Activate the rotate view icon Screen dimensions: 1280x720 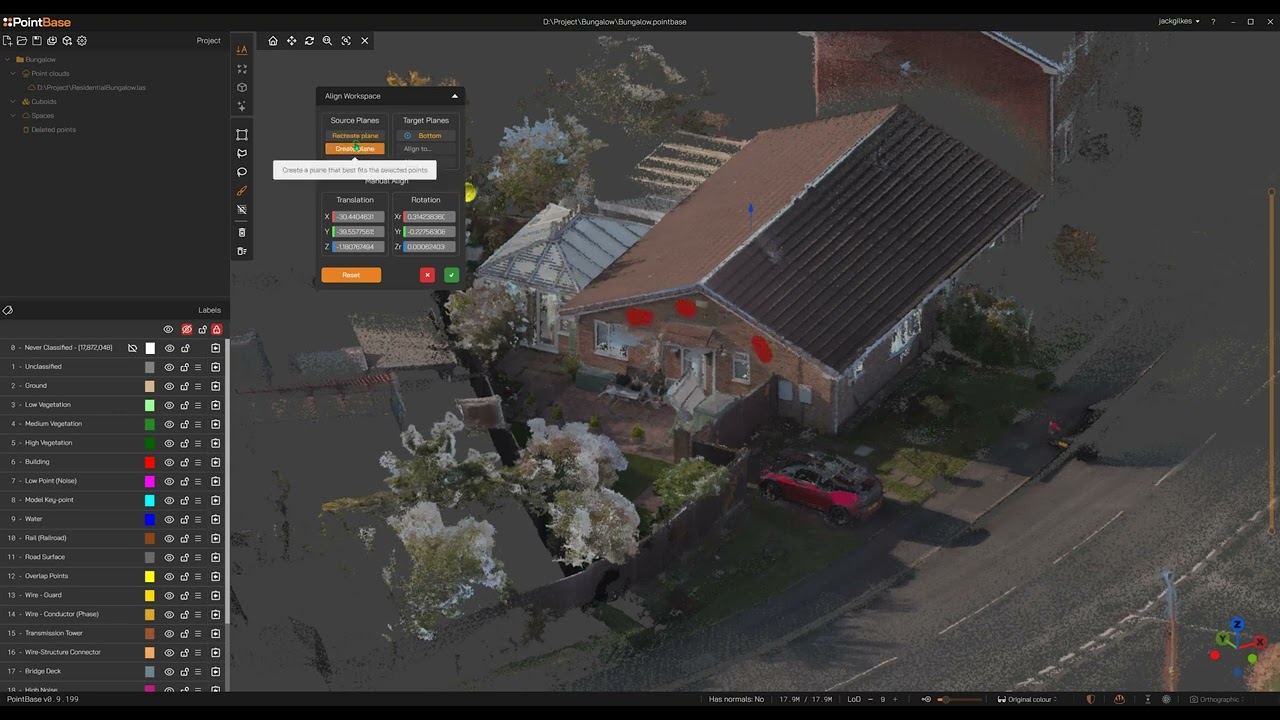tap(309, 41)
